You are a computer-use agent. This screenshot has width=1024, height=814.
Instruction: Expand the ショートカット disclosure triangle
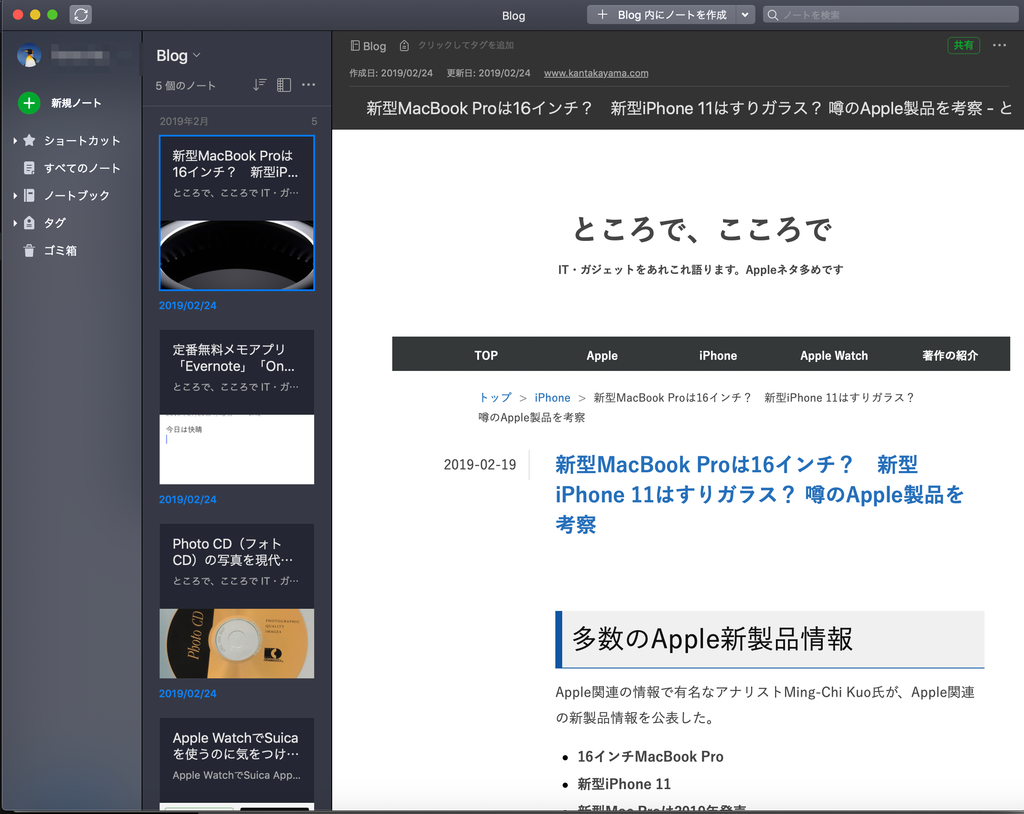15,140
